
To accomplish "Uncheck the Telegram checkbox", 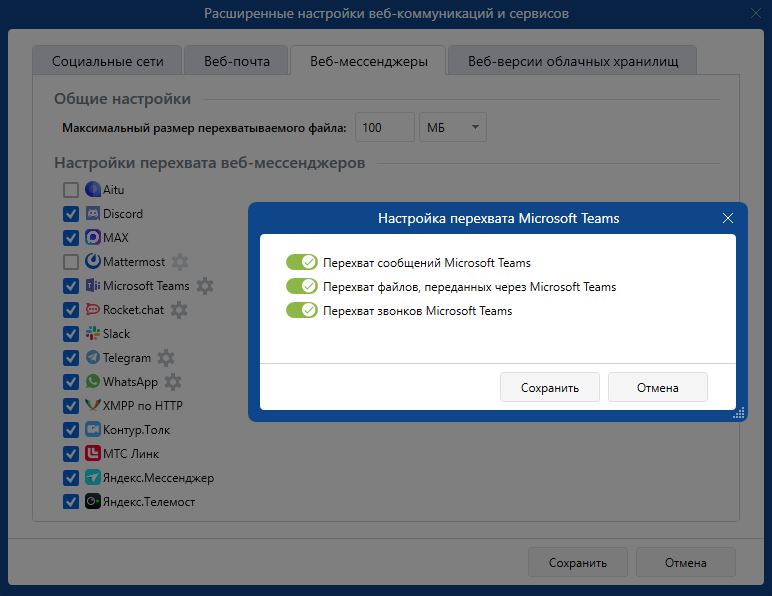I will 71,358.
